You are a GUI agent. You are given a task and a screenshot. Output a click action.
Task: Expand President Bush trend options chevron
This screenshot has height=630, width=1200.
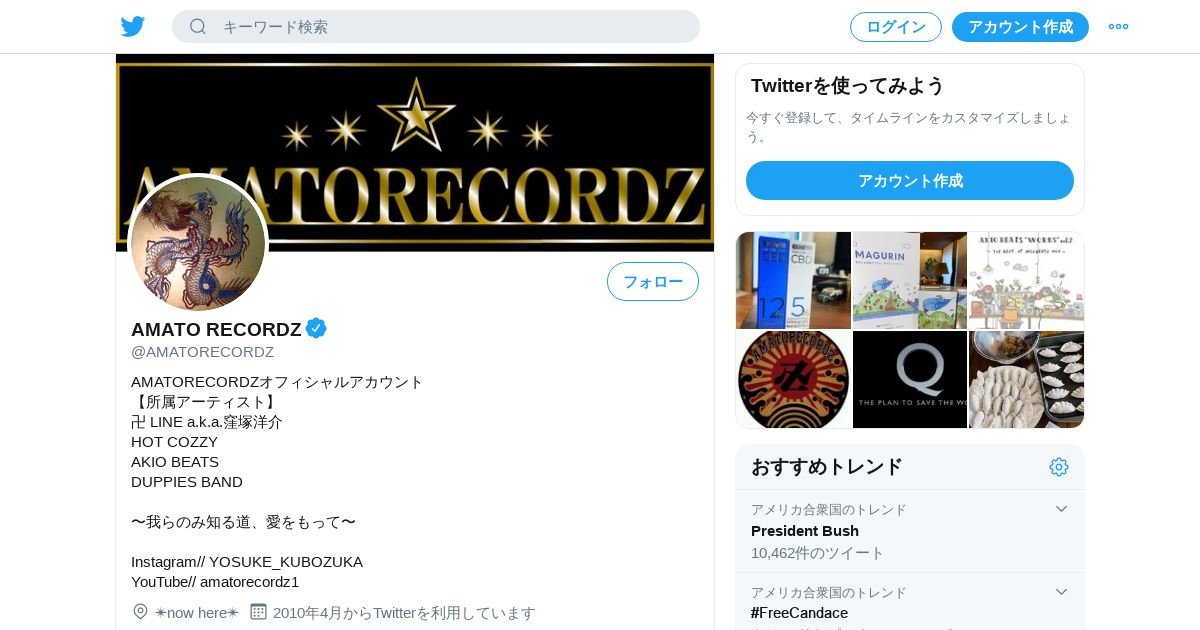point(1061,509)
